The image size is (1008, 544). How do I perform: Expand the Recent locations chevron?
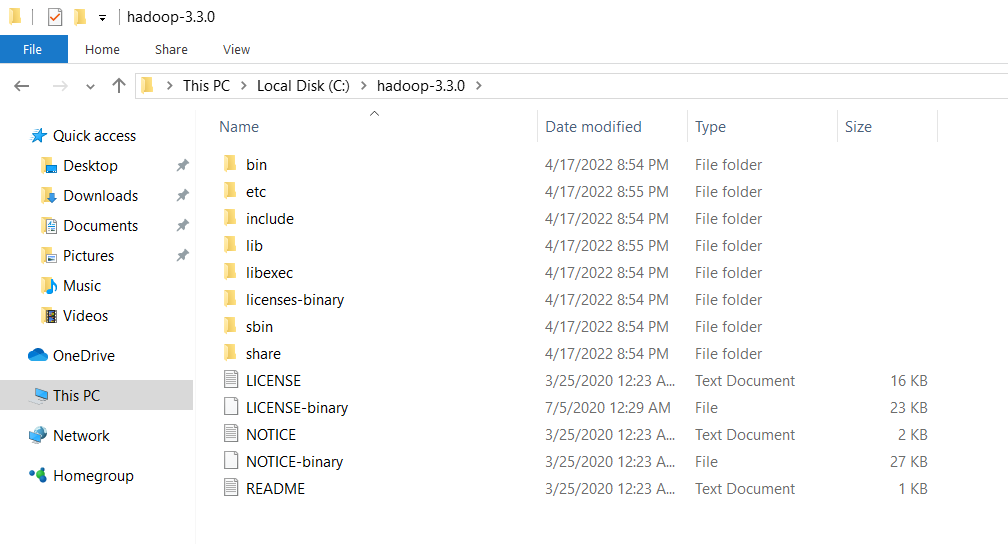(x=90, y=87)
